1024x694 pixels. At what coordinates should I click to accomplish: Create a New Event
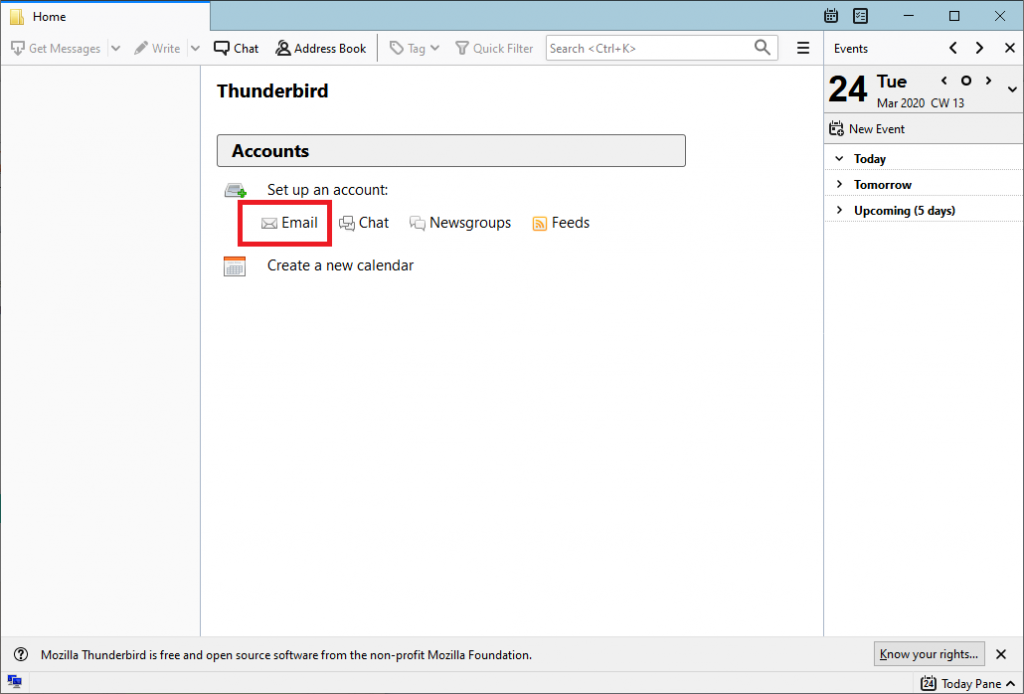[x=867, y=129]
